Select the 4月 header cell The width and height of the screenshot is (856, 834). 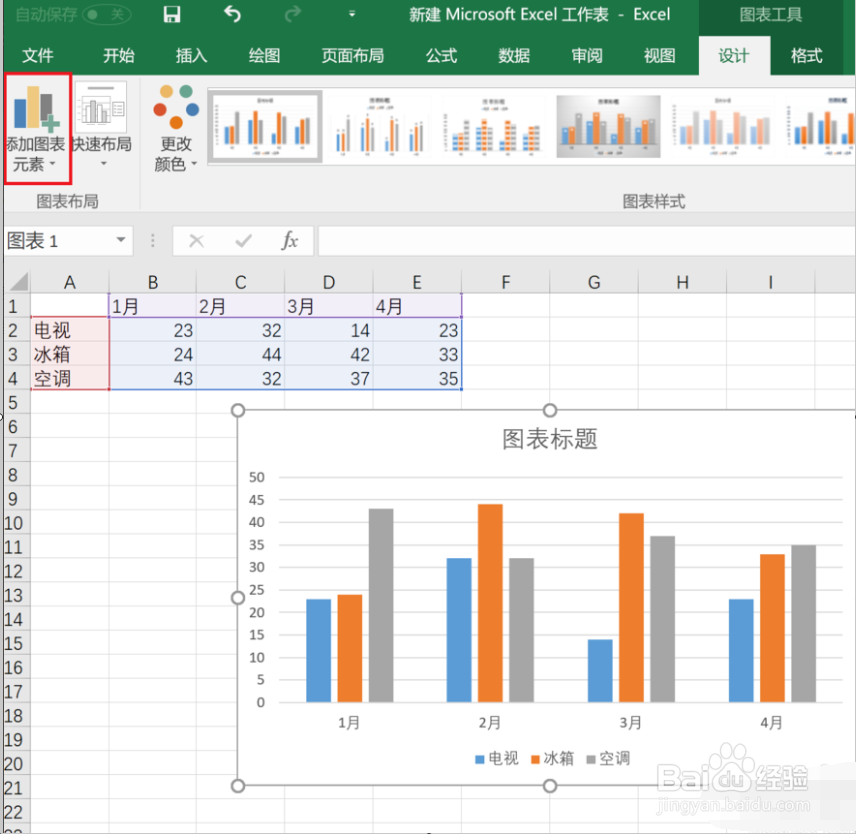pos(417,306)
